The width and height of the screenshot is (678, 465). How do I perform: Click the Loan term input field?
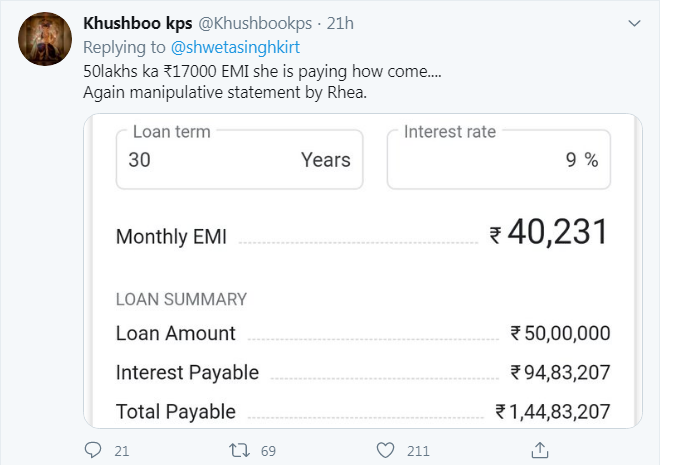[238, 159]
